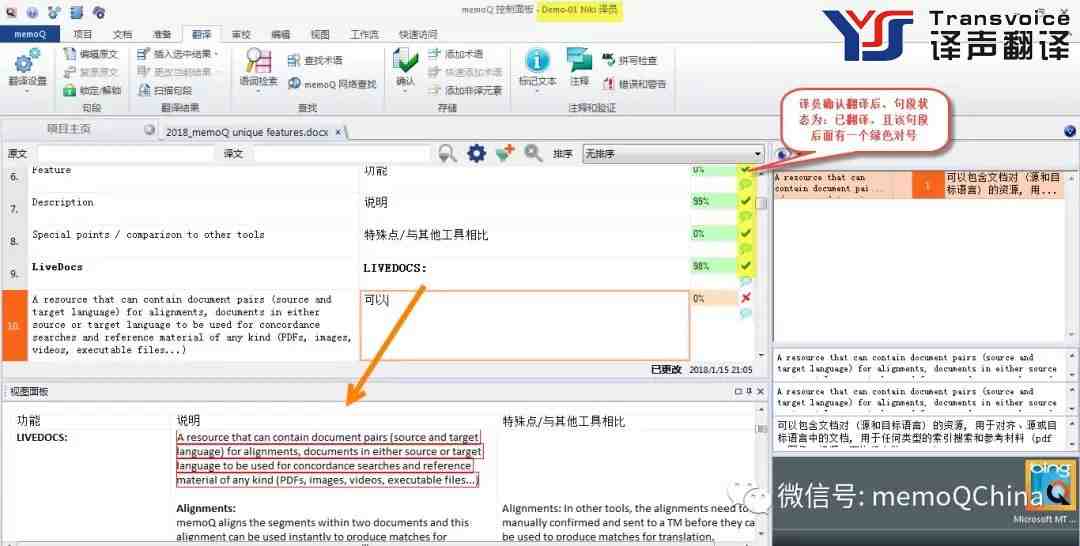Switch to the 审校 ribbon tab
Viewport: 1080px width, 546px height.
coord(241,34)
